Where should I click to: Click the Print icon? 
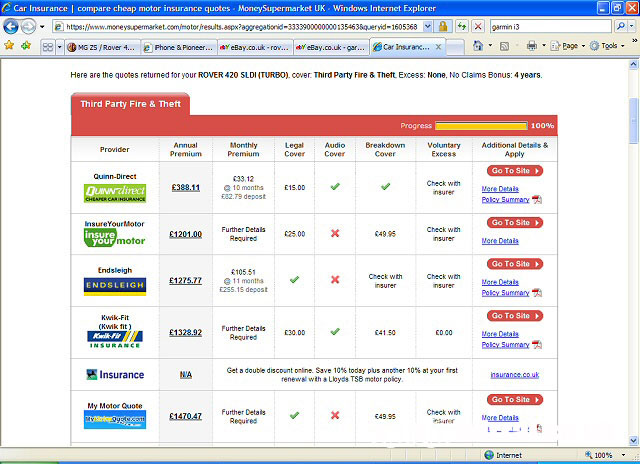[x=531, y=46]
